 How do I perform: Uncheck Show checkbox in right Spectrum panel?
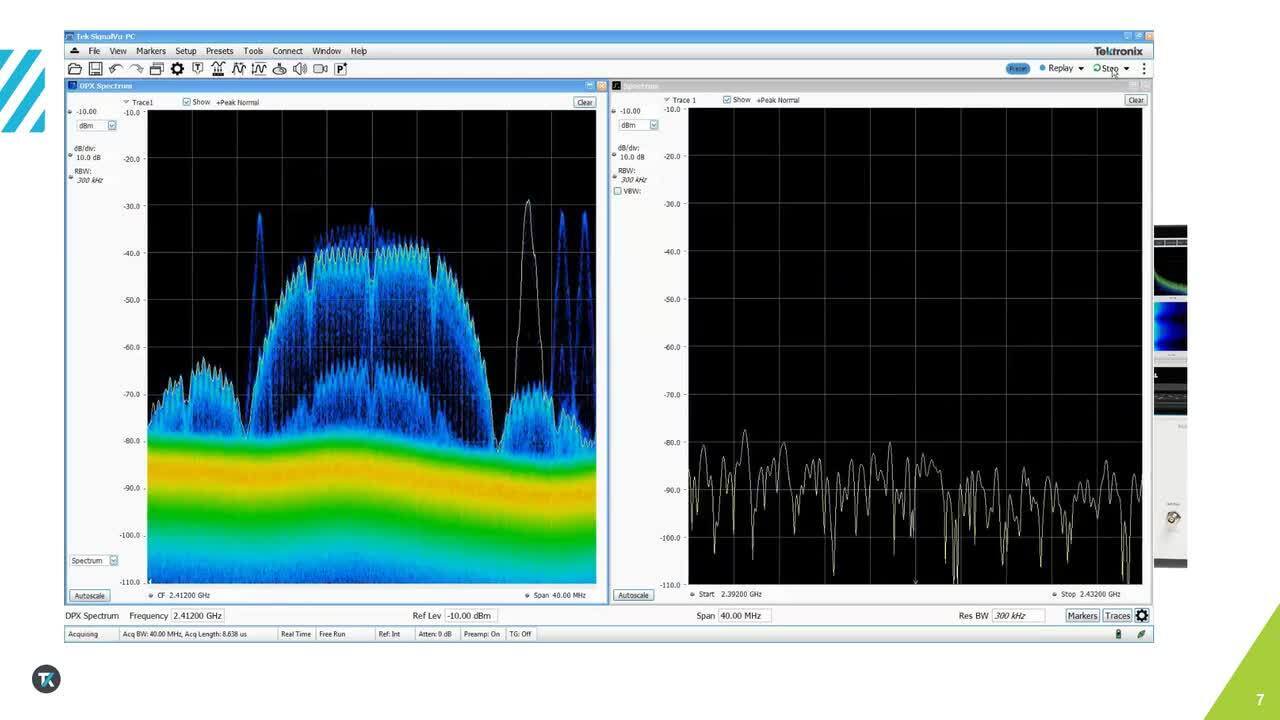tap(727, 100)
